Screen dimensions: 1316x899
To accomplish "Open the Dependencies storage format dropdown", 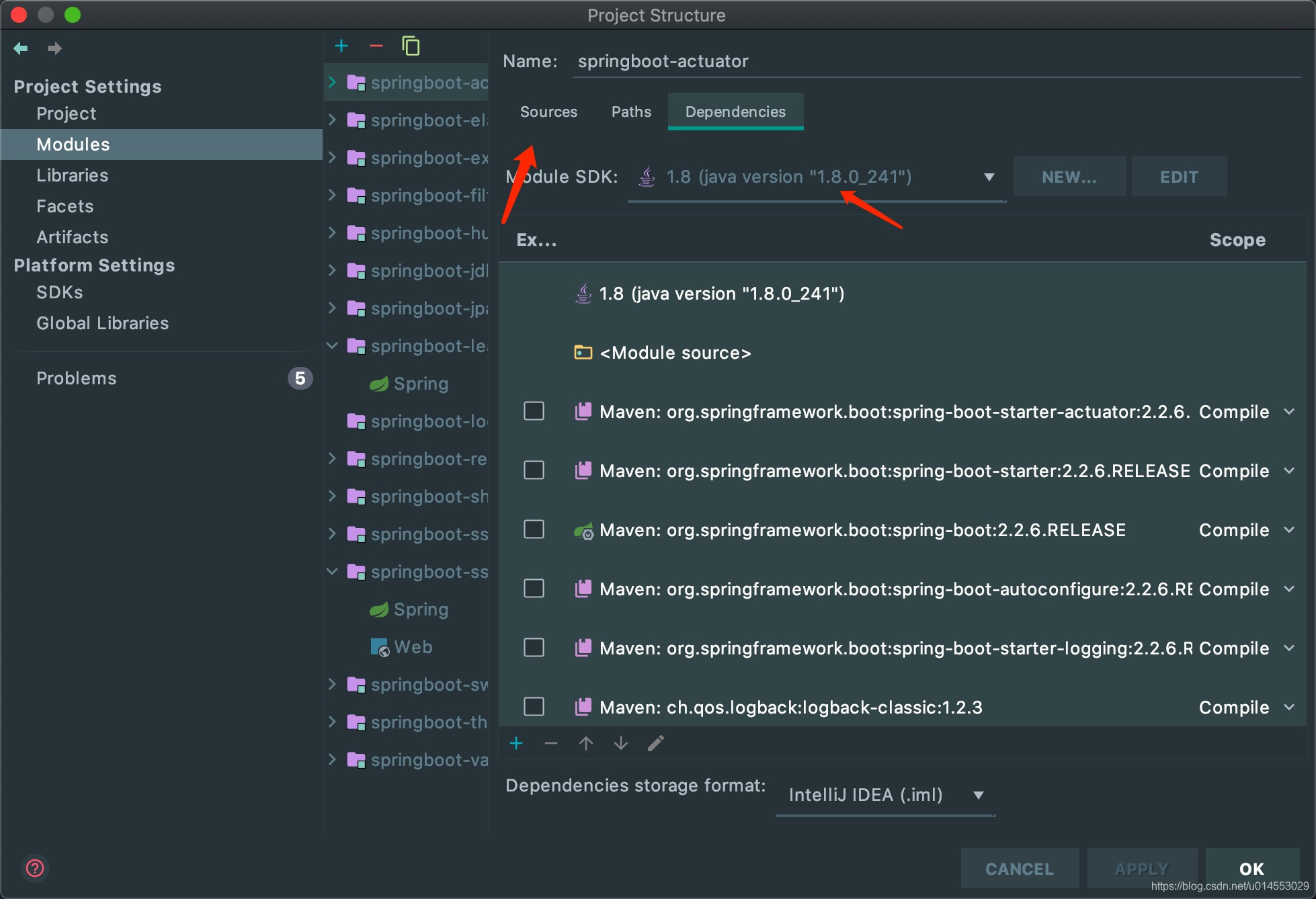I will pyautogui.click(x=885, y=795).
